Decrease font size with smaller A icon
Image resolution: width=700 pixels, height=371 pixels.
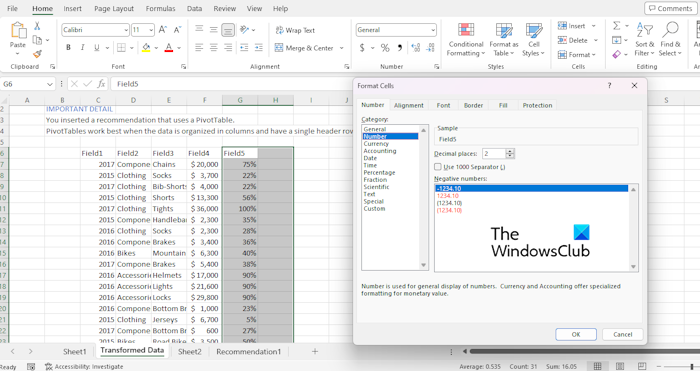pos(177,30)
